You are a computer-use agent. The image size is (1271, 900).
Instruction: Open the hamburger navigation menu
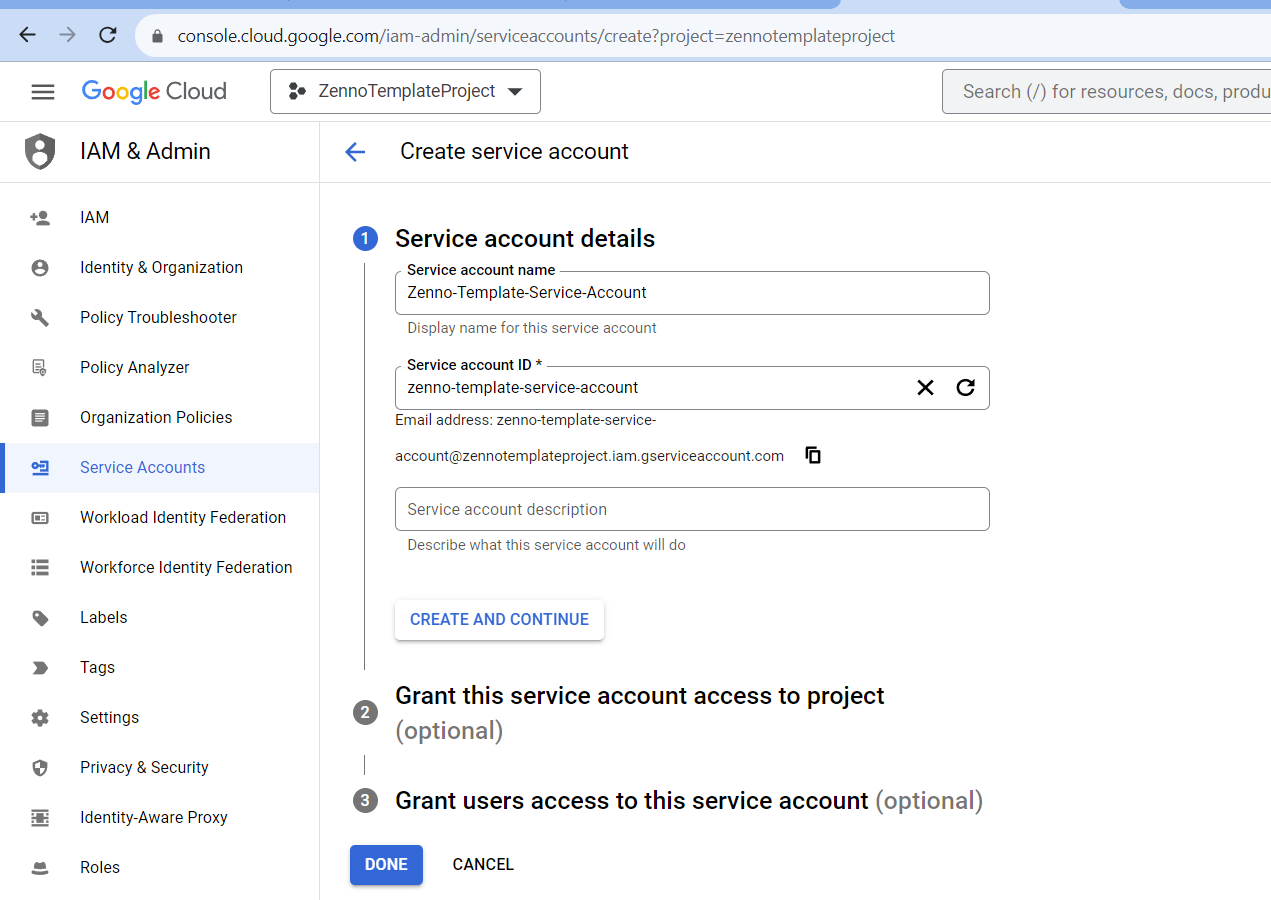coord(43,92)
